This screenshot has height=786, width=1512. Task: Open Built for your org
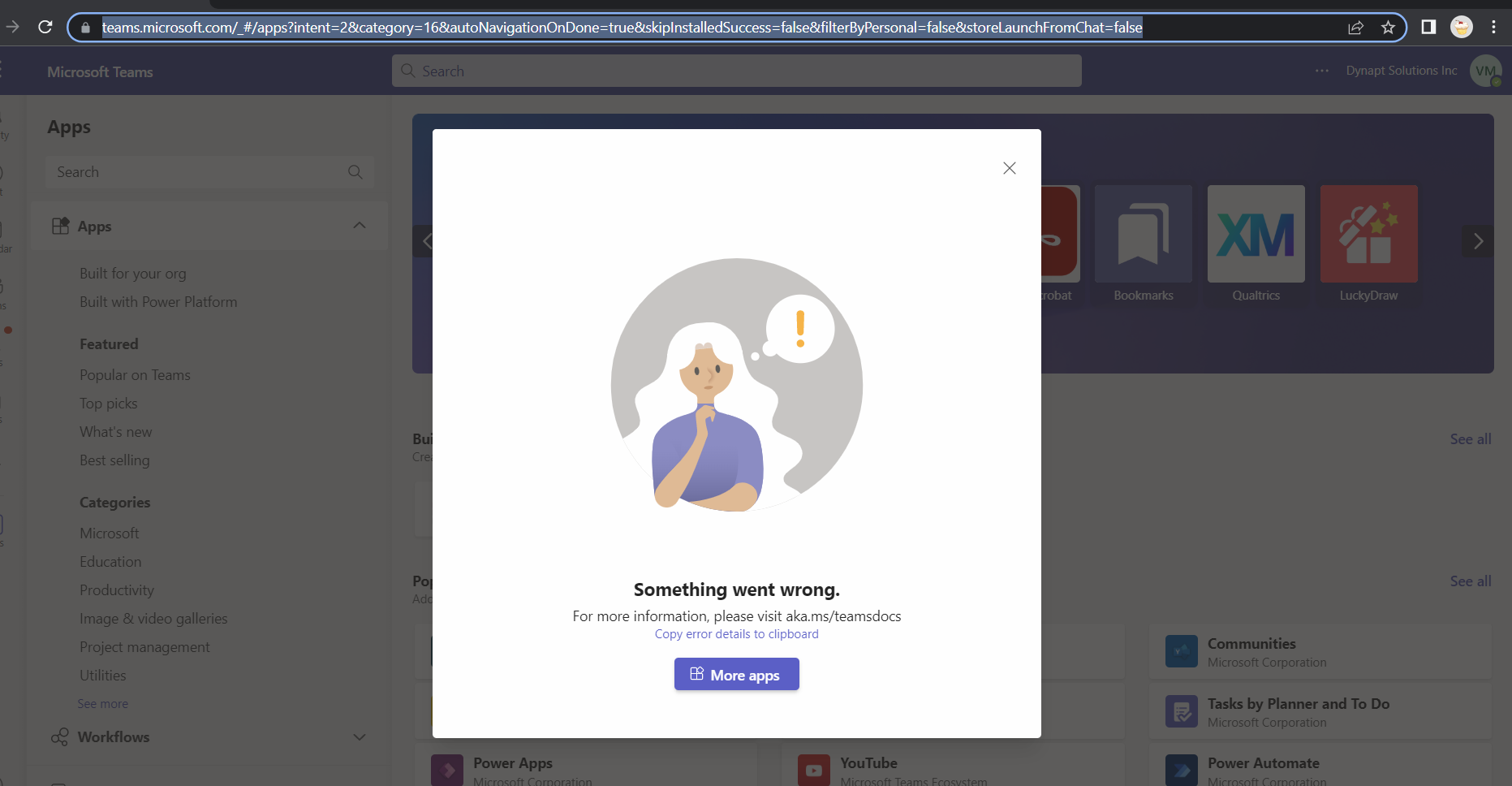132,274
